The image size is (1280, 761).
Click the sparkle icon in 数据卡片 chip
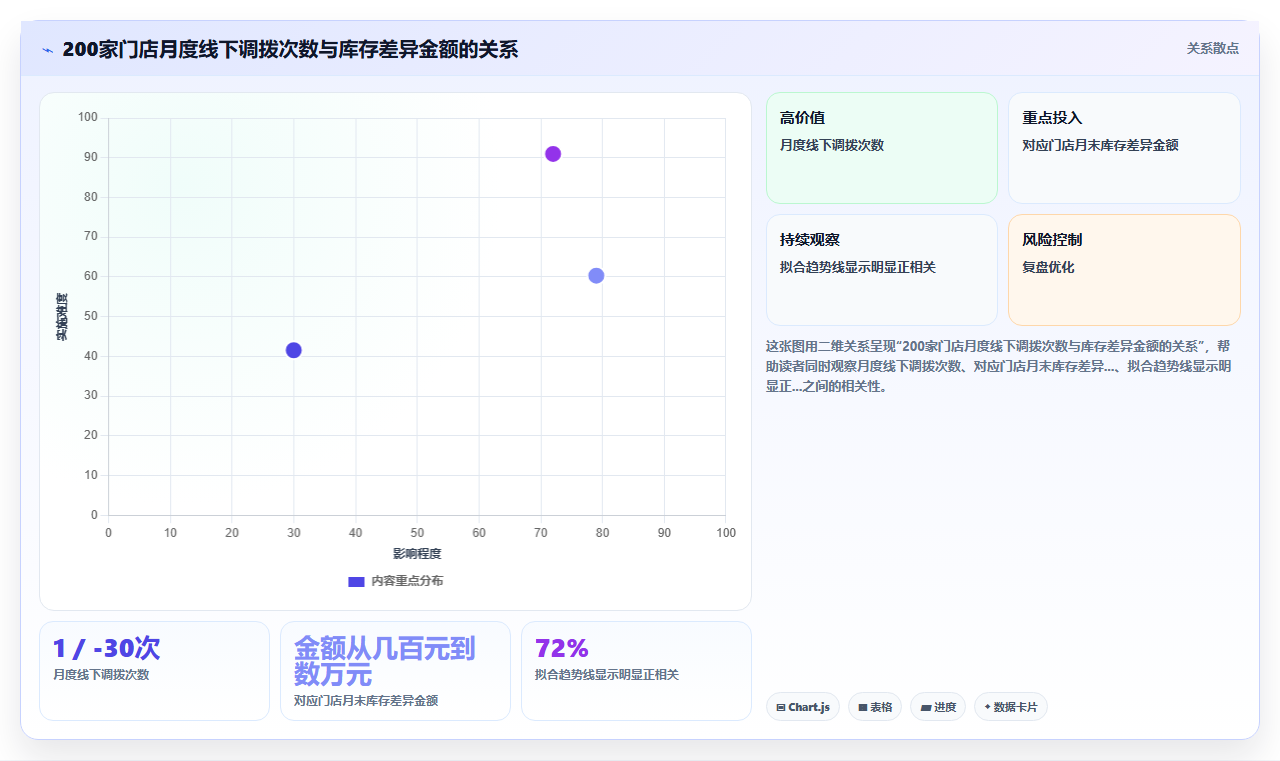[988, 707]
